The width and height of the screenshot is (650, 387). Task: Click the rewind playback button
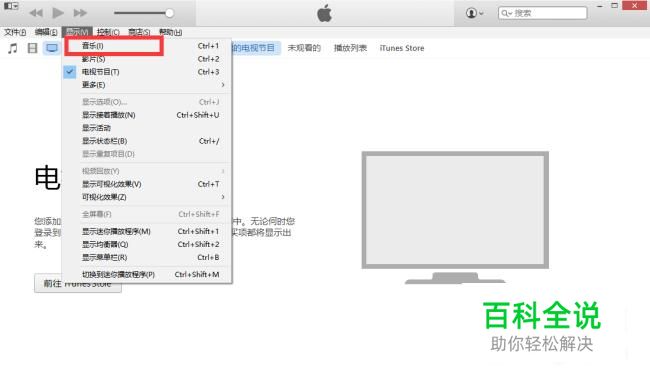(x=36, y=13)
